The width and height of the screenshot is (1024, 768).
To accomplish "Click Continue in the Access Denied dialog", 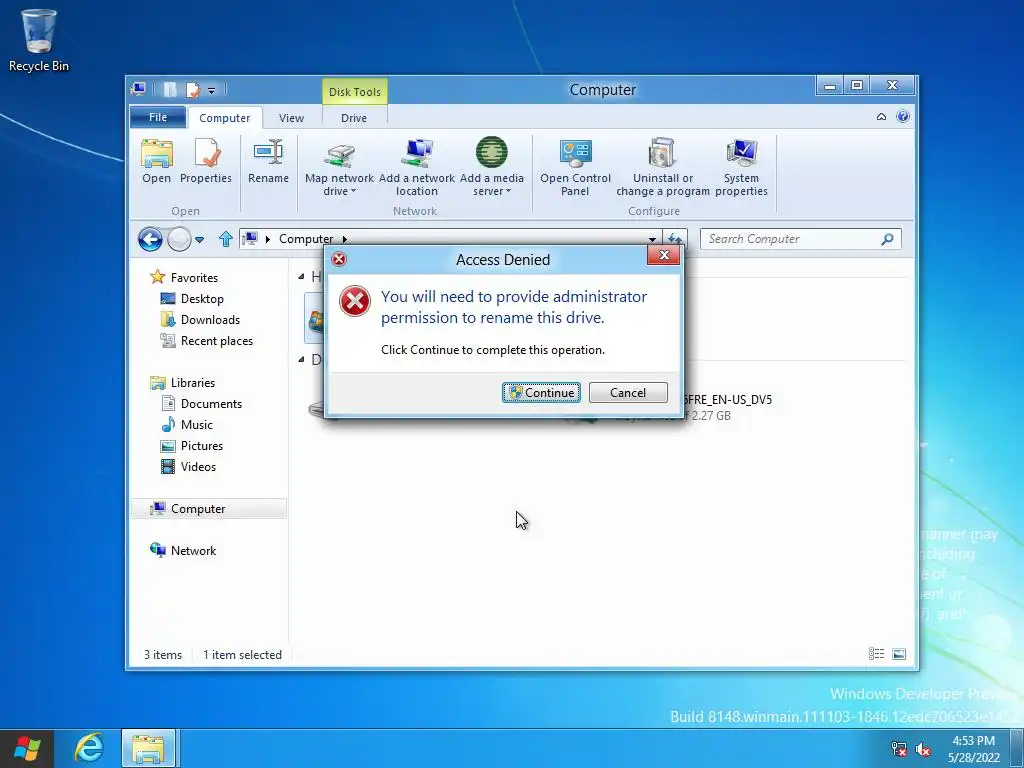I will pyautogui.click(x=541, y=392).
